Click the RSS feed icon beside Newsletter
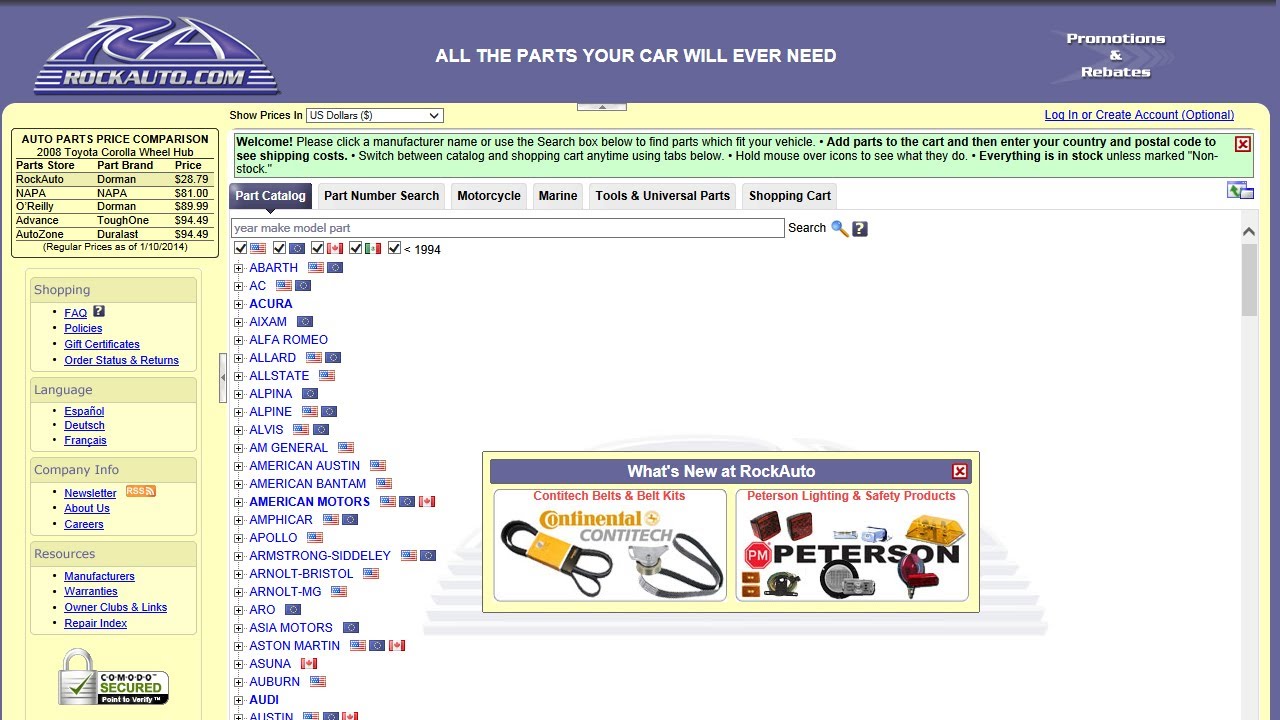 (x=140, y=491)
